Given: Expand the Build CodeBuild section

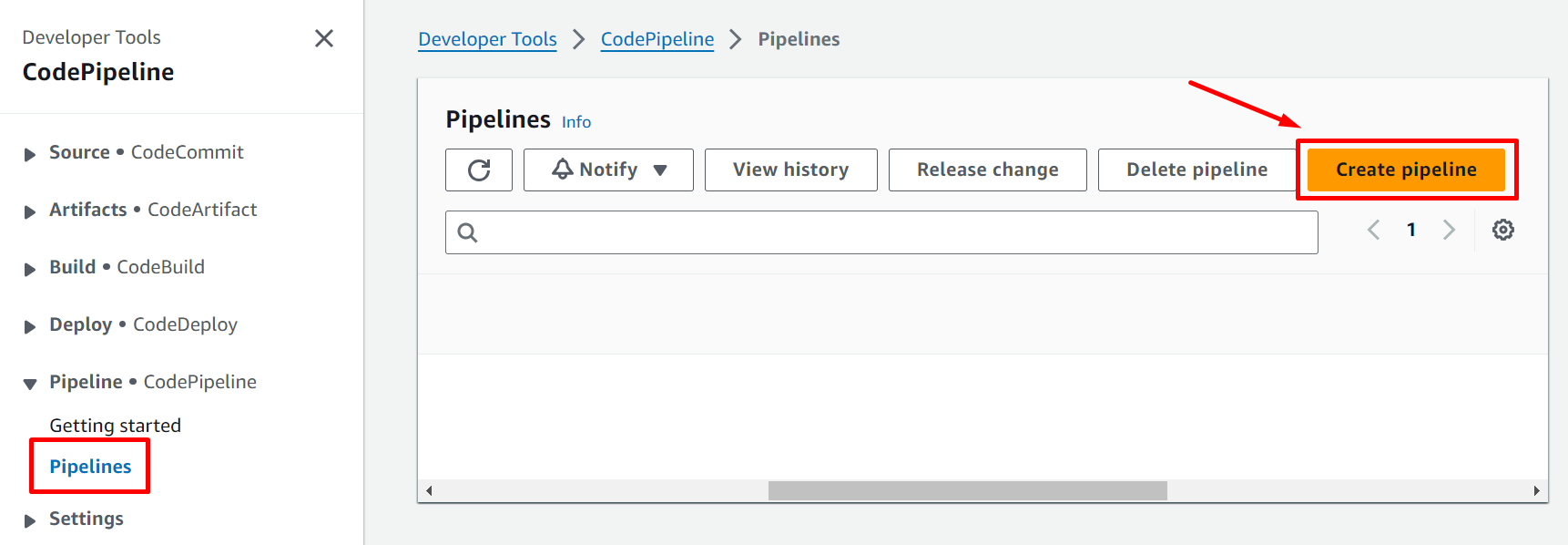Looking at the screenshot, I should 30,269.
